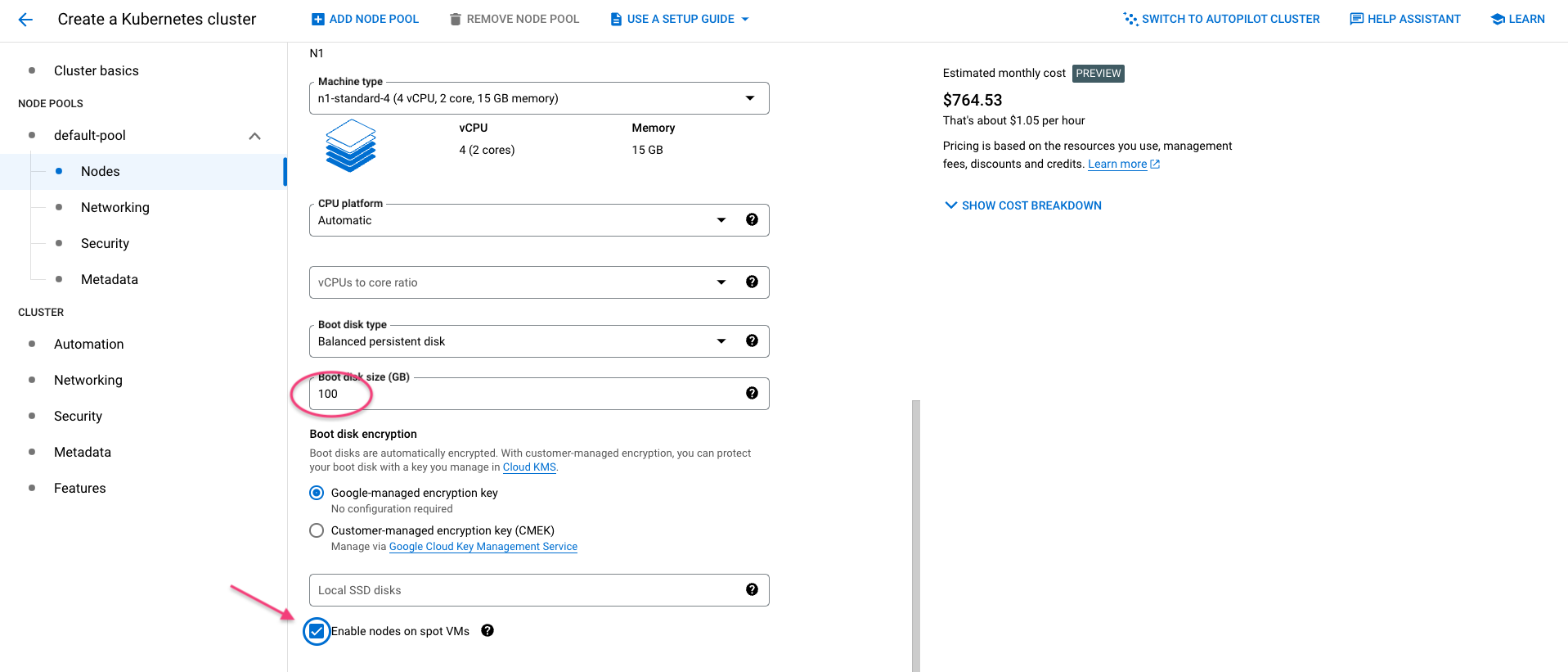Click the Remove Node Pool trash icon
This screenshot has width=1568, height=672.
tap(456, 19)
